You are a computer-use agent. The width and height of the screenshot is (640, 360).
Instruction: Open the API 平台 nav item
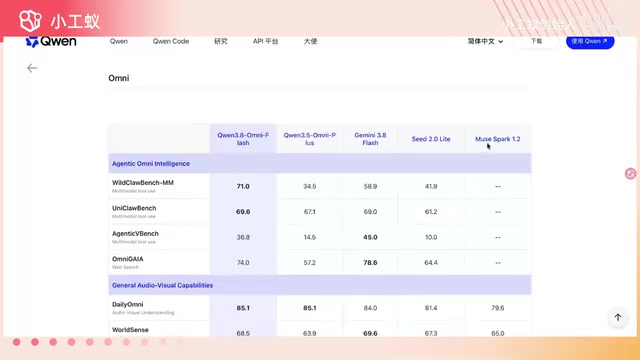[265, 41]
